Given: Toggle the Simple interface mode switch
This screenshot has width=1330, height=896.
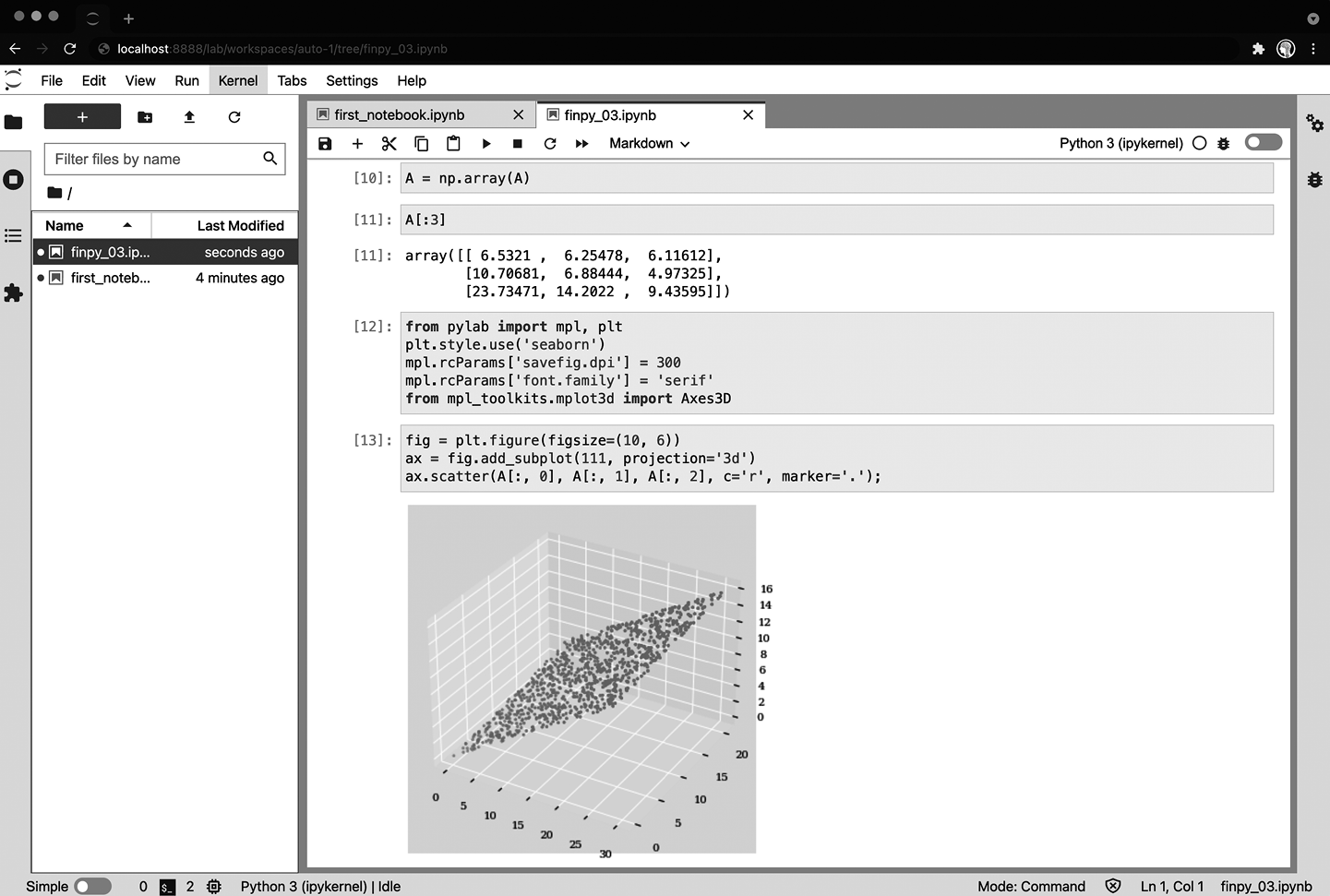Looking at the screenshot, I should point(92,886).
